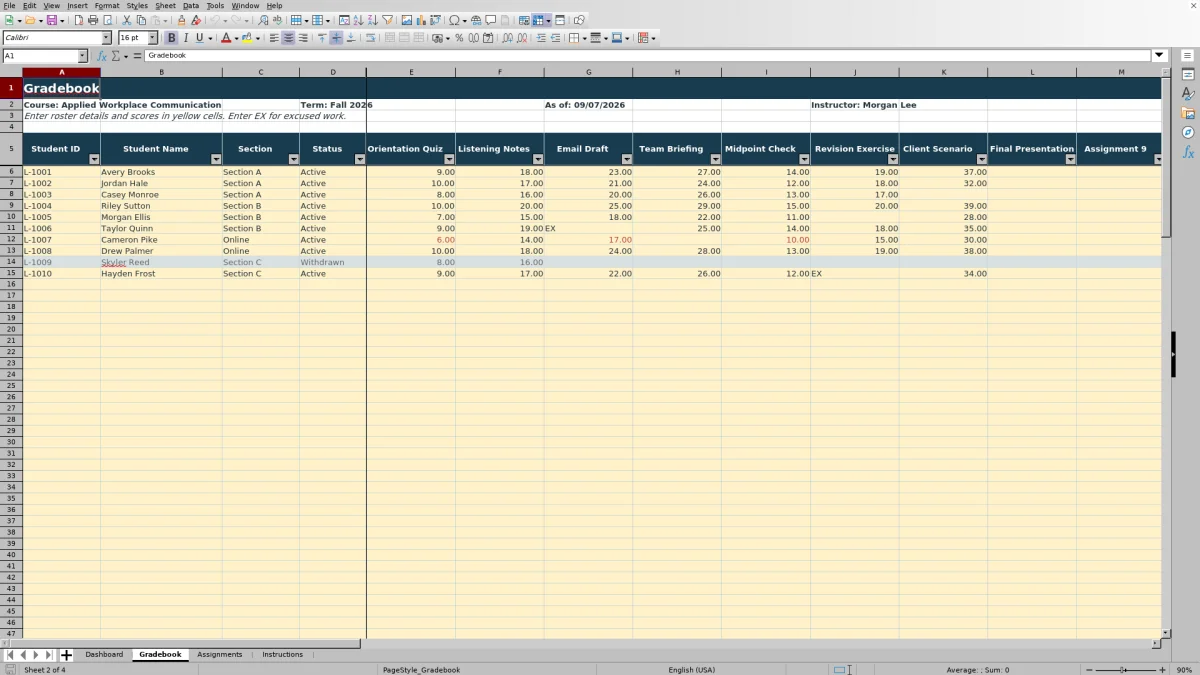The width and height of the screenshot is (1200, 675).
Task: Switch to the Assignments sheet tab
Action: pyautogui.click(x=220, y=655)
